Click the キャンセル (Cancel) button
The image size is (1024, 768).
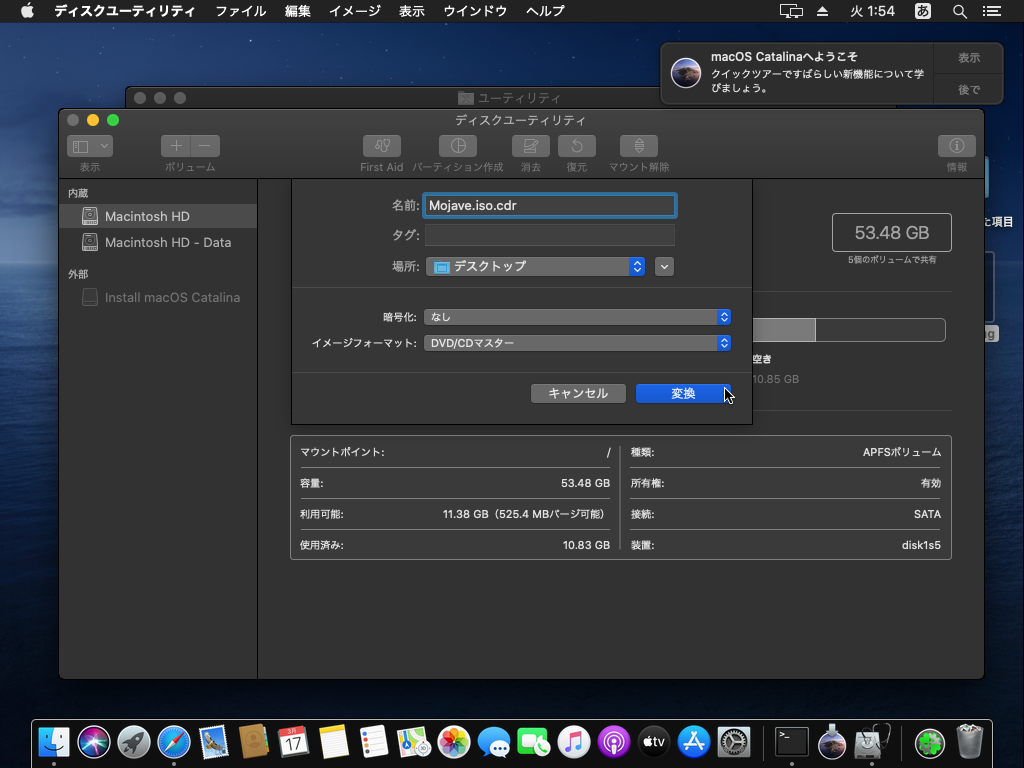[578, 393]
